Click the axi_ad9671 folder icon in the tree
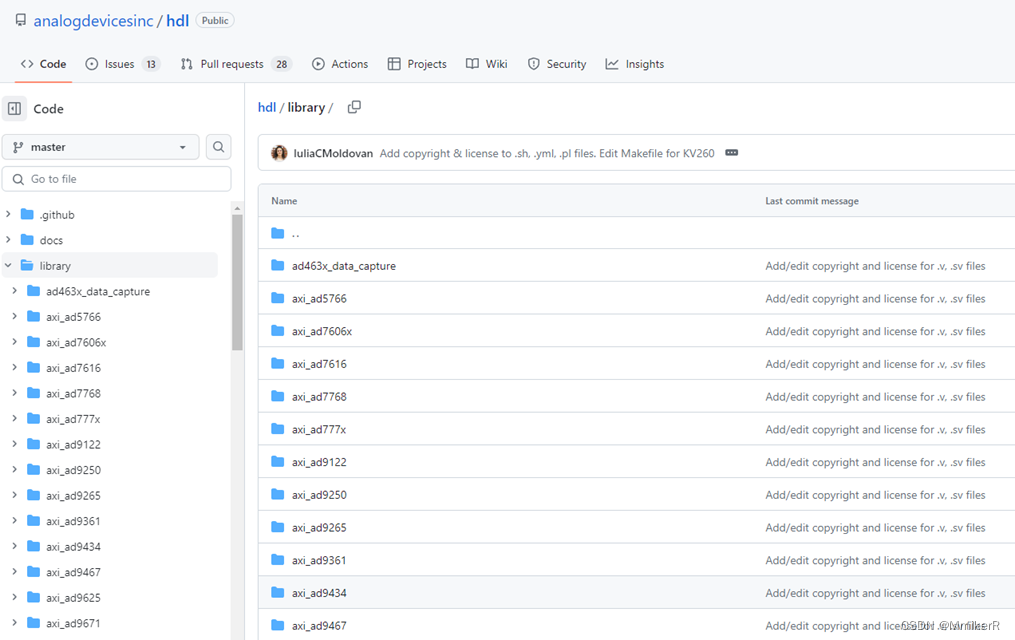Screen dimensions: 1015x640 (34, 623)
